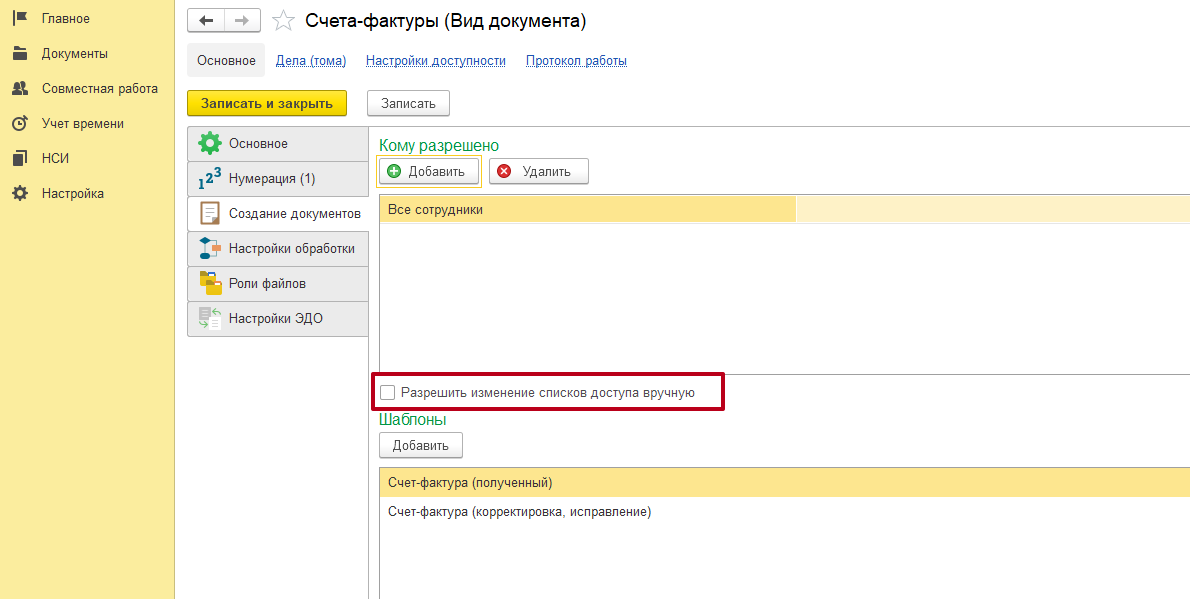Click the back navigation arrow

click(206, 21)
